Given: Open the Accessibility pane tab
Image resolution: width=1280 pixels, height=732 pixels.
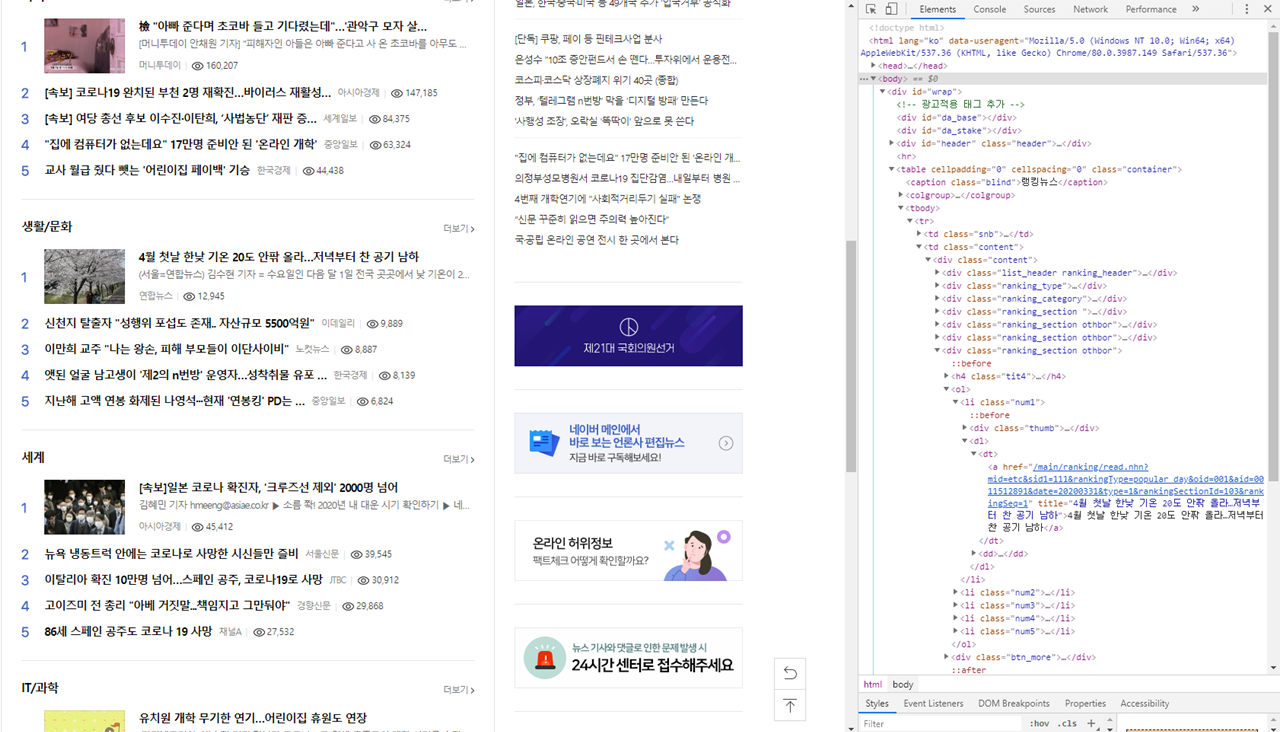Looking at the screenshot, I should click(x=1145, y=703).
